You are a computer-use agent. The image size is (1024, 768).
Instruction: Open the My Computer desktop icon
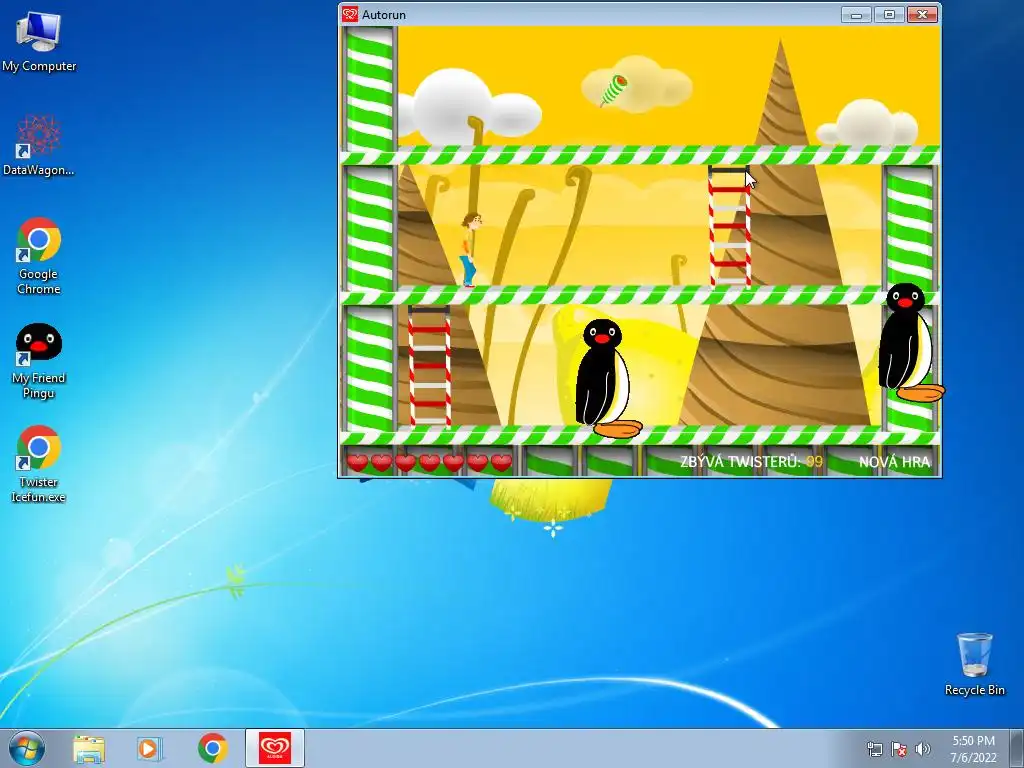tap(39, 41)
